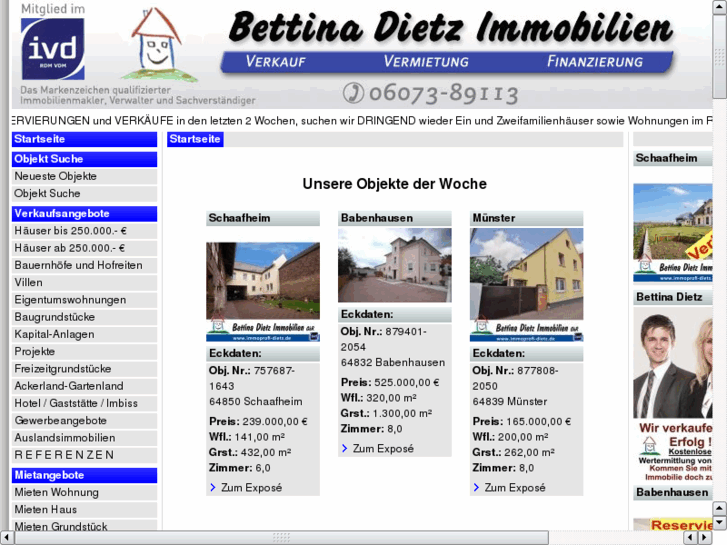Open Bauernhöfe und Hofreiten category
Image resolution: width=727 pixels, height=545 pixels.
[84, 265]
